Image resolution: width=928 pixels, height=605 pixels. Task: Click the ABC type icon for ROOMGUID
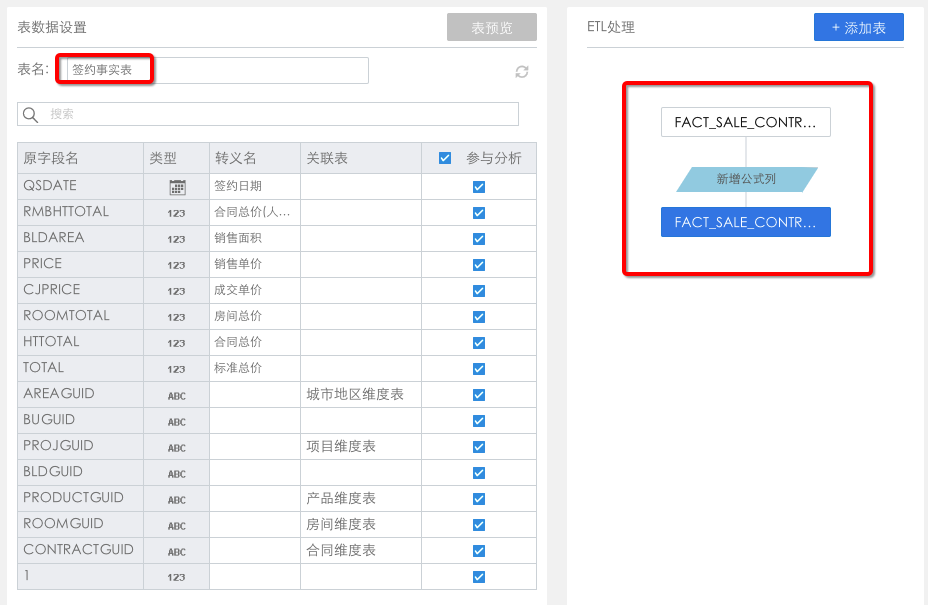(176, 526)
